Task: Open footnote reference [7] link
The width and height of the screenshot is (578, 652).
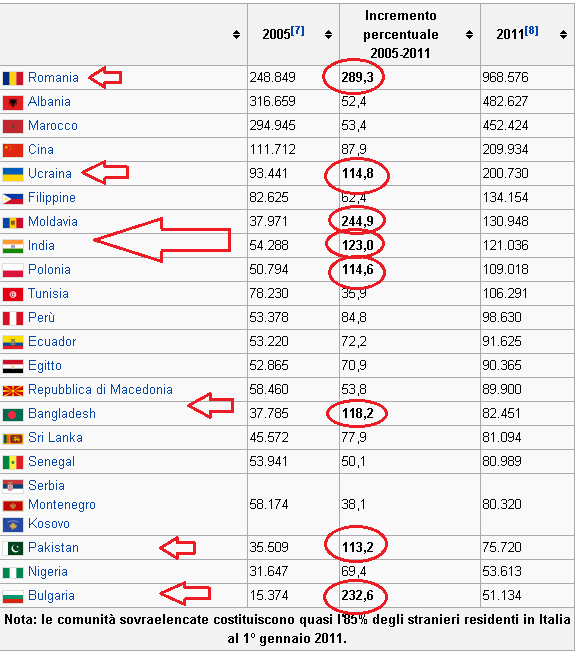Action: coord(297,31)
